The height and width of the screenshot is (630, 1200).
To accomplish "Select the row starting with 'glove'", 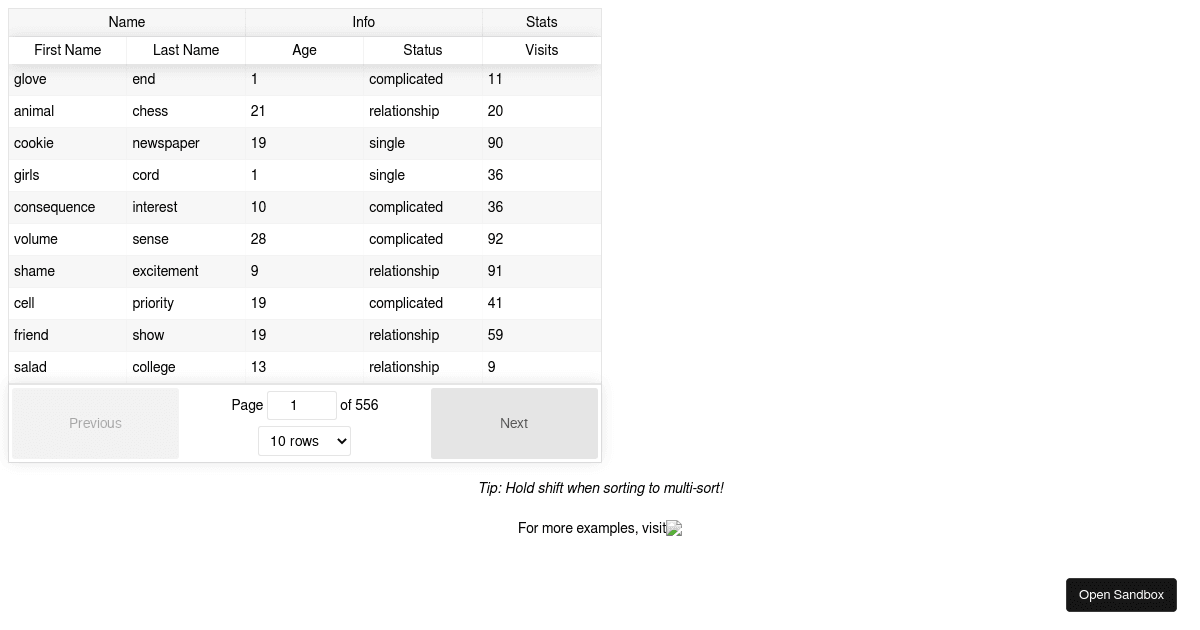I will coord(30,79).
